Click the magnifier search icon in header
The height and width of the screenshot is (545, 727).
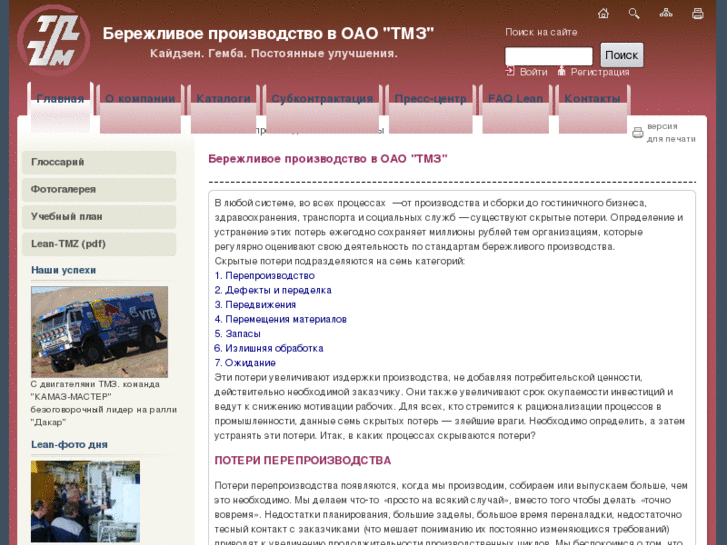click(634, 13)
